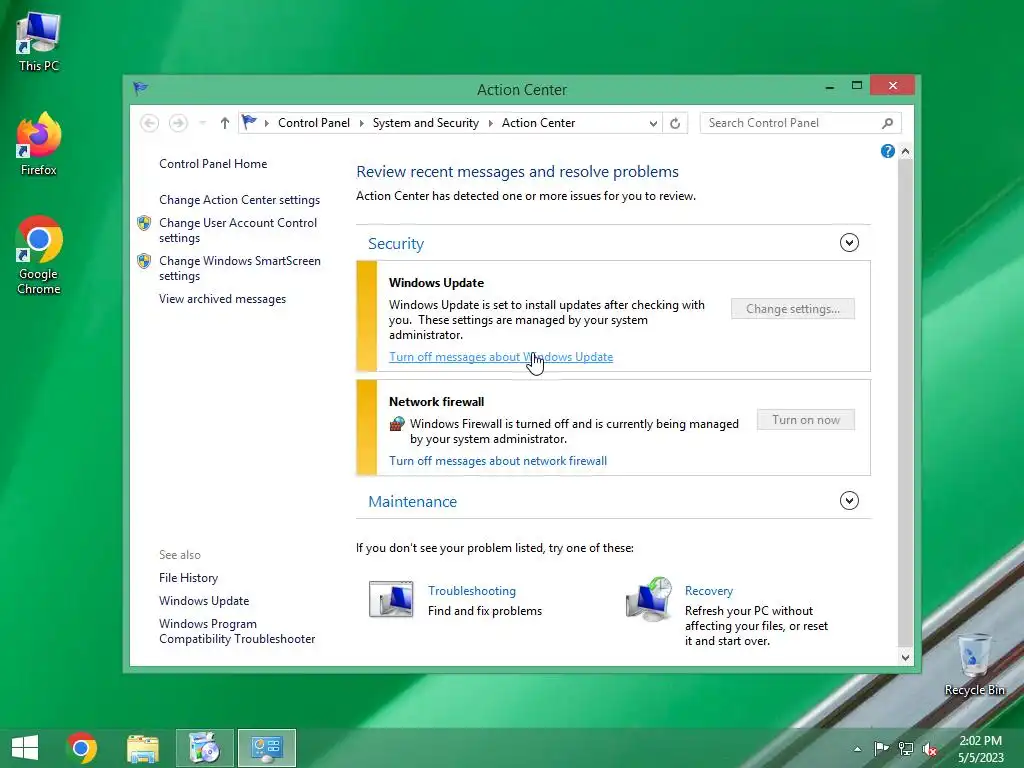1024x768 pixels.
Task: Click the Maintenance section heading
Action: pos(412,502)
